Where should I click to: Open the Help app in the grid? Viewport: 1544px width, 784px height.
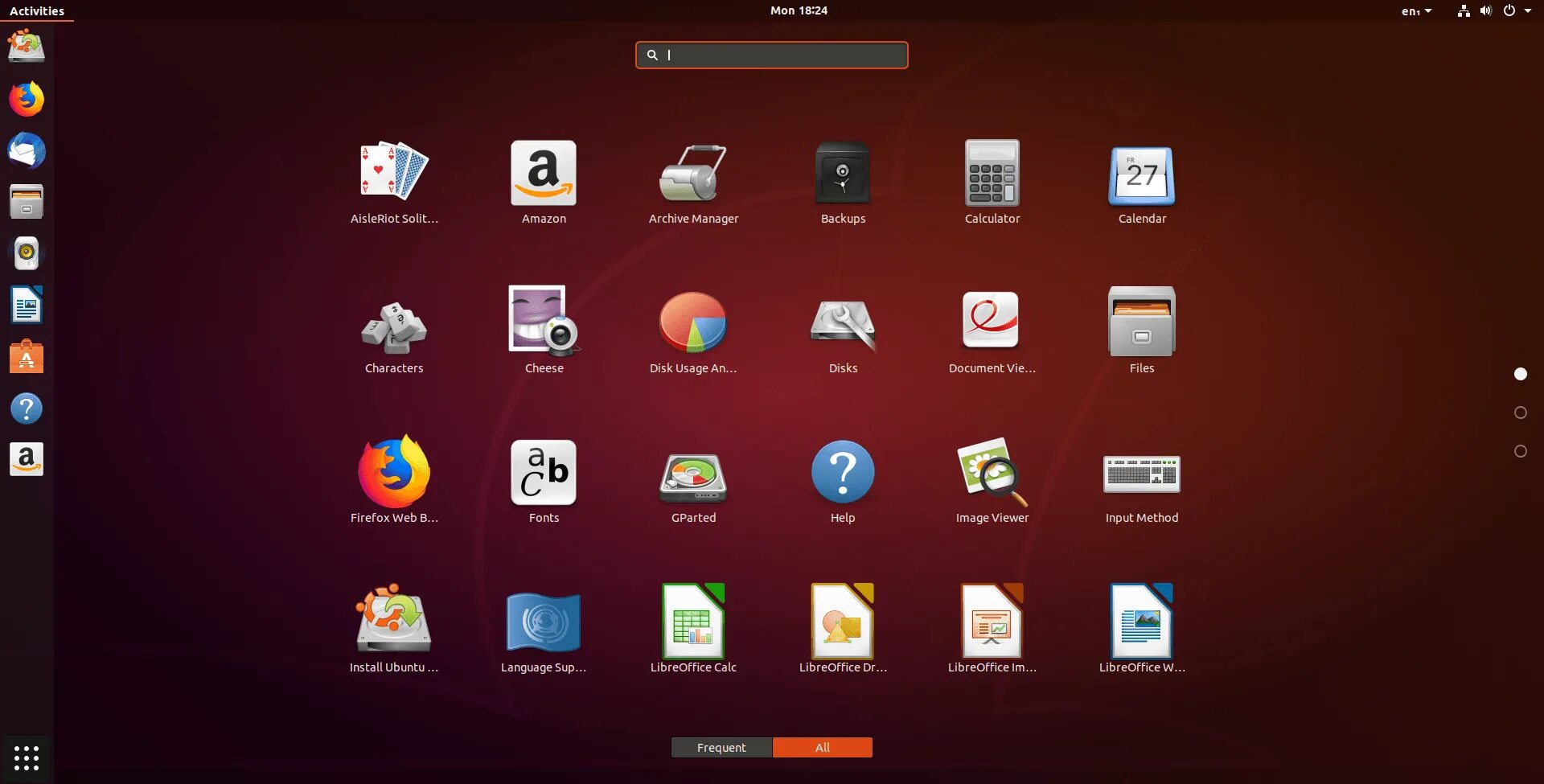(x=843, y=482)
